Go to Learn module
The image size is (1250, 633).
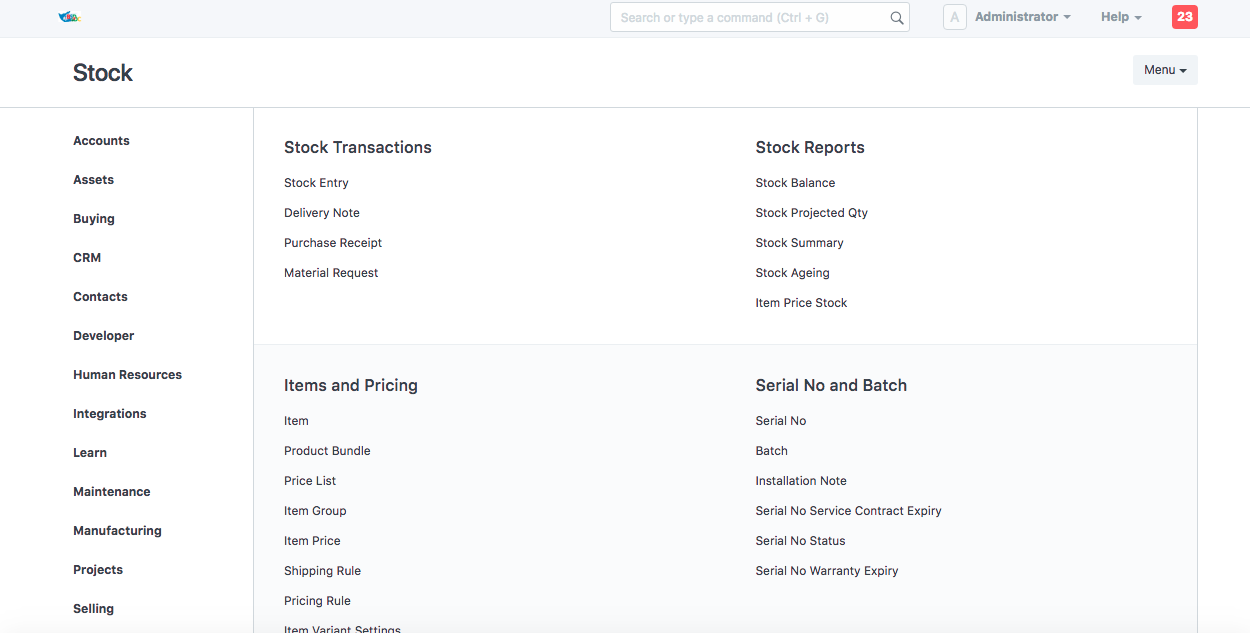click(x=90, y=453)
